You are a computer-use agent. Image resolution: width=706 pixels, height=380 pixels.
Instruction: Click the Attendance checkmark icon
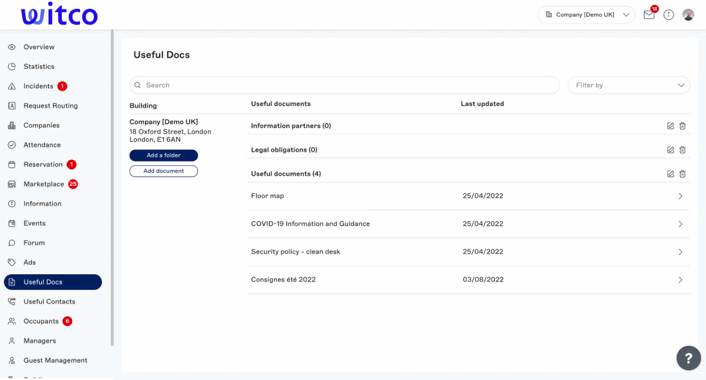click(12, 145)
